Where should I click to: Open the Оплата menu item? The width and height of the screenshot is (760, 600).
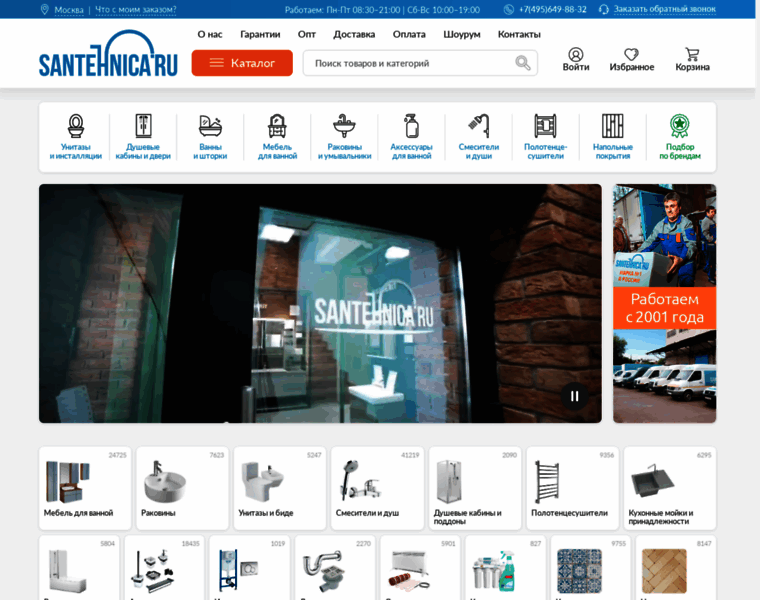[x=409, y=34]
